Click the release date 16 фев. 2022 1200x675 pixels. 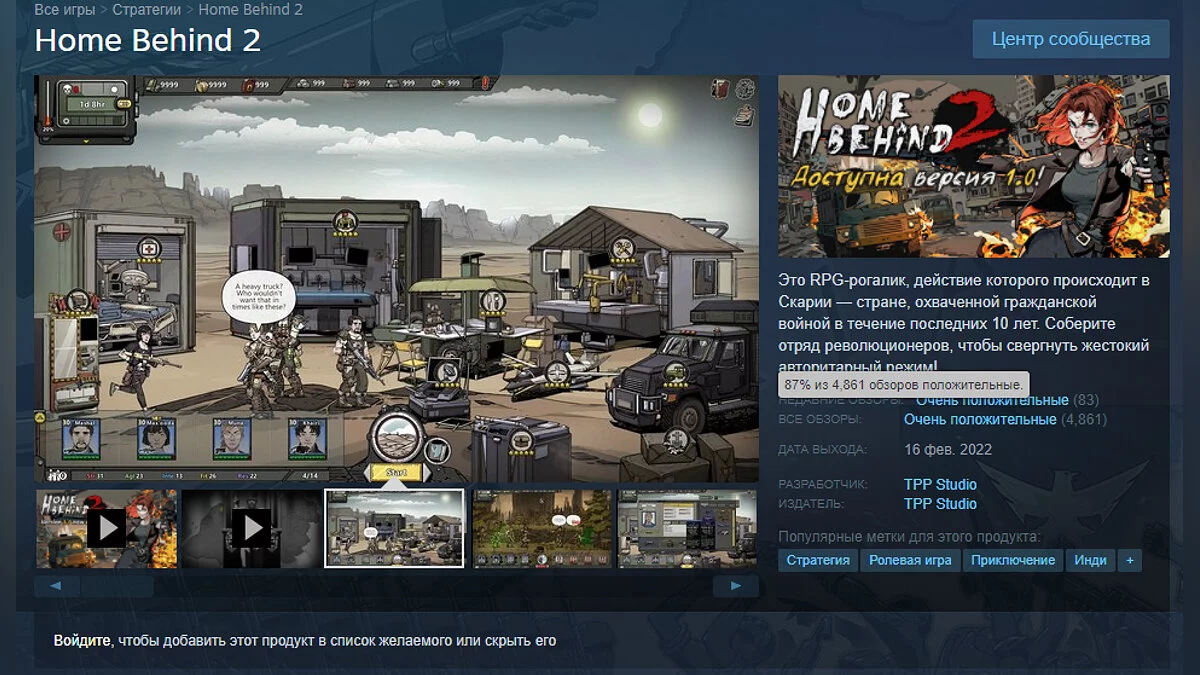point(948,449)
